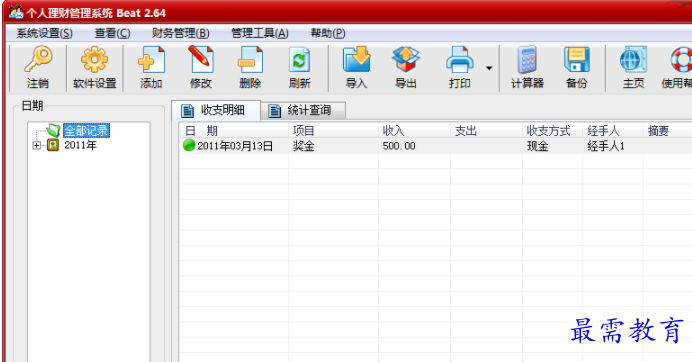692x362 pixels.
Task: Open the 计算器 calculator icon
Action: [527, 59]
